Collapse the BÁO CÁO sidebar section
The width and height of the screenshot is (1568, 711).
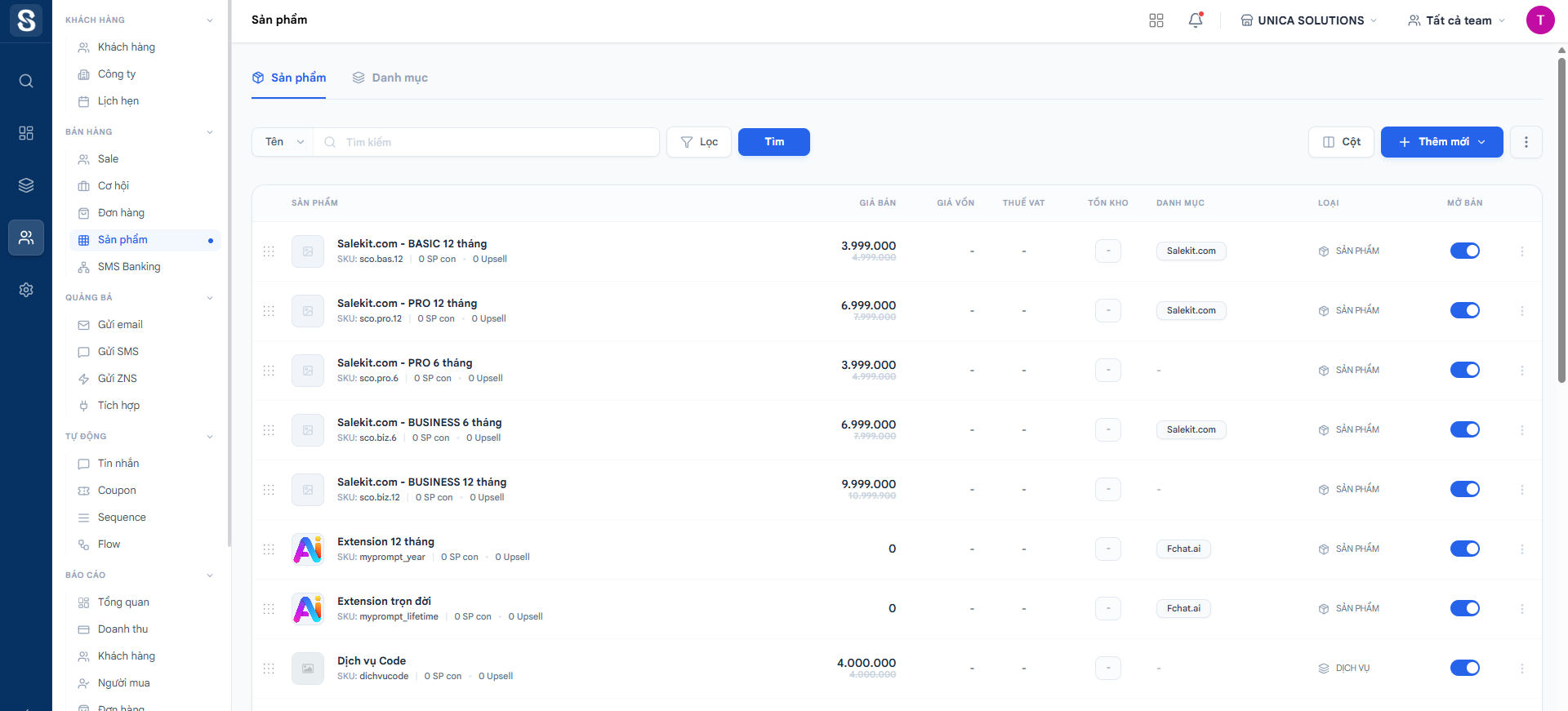click(210, 575)
